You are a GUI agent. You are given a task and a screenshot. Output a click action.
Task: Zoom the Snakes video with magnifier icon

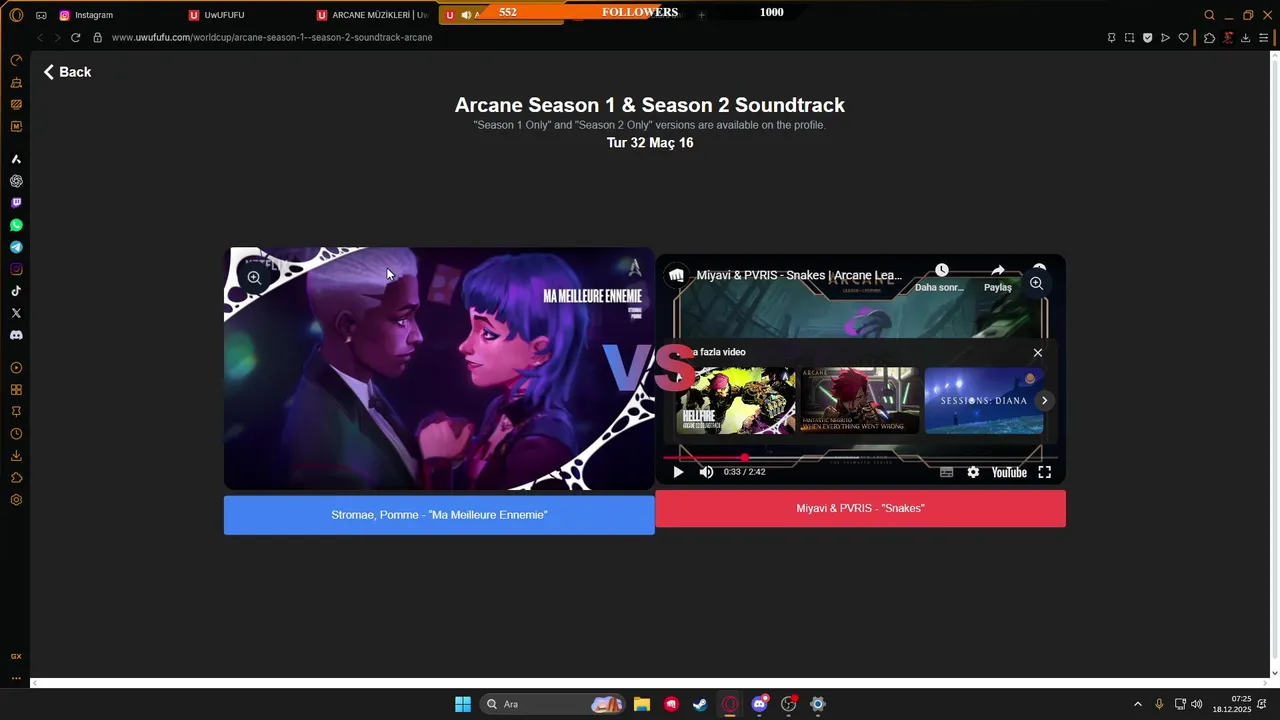(x=1036, y=283)
